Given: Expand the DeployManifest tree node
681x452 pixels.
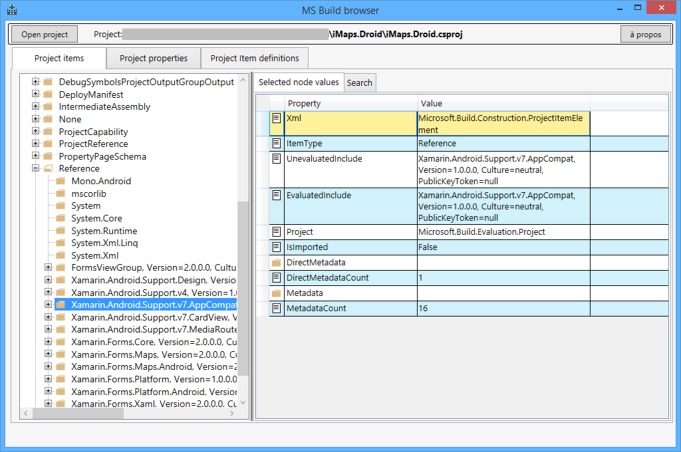Looking at the screenshot, I should click(x=36, y=94).
